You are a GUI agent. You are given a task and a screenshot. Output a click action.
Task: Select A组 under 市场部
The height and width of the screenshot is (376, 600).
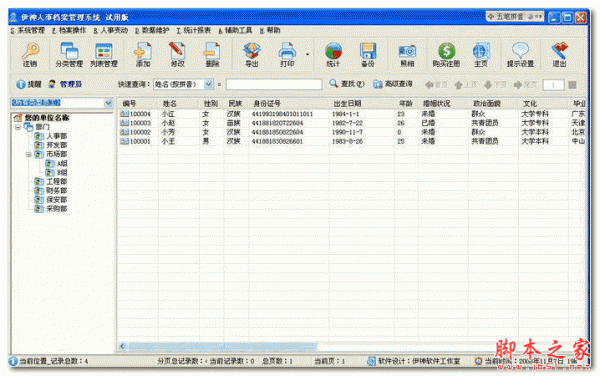tap(62, 164)
